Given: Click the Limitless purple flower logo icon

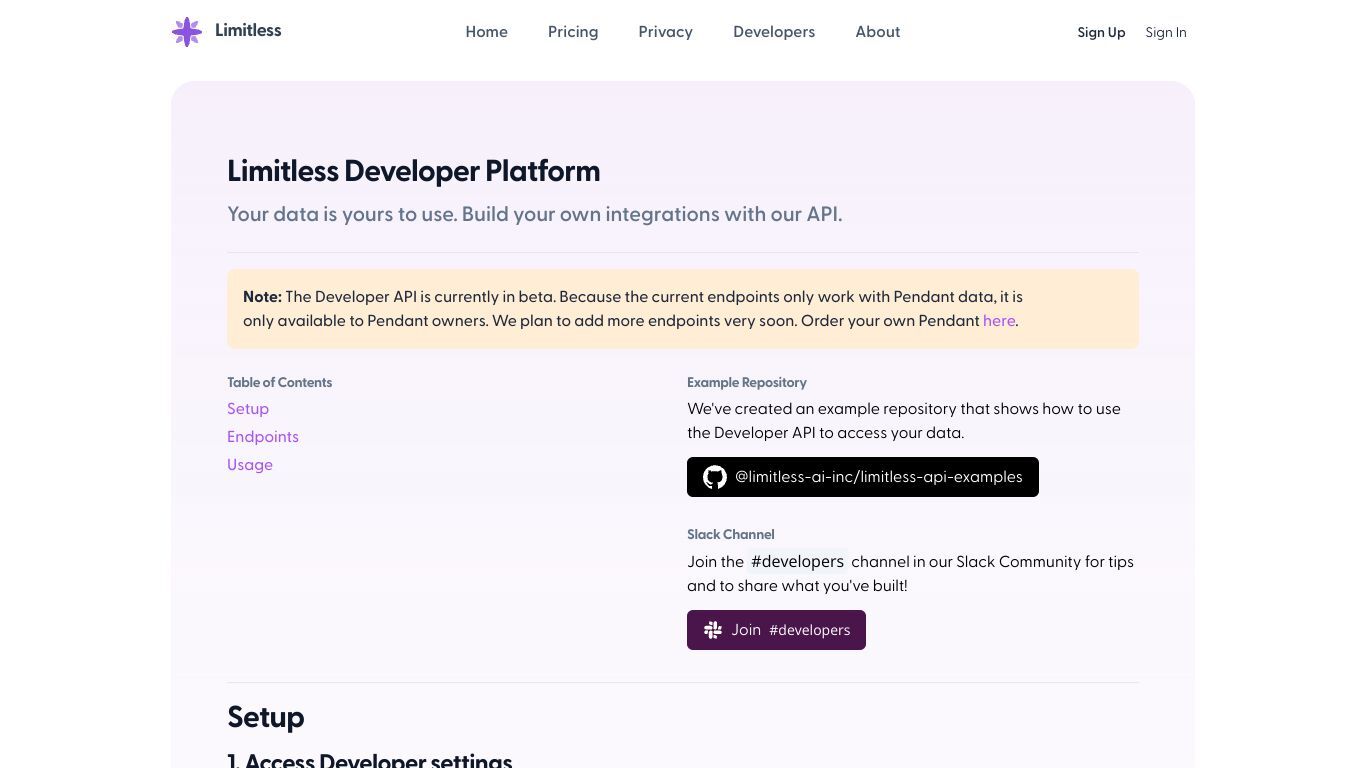Looking at the screenshot, I should (x=187, y=32).
